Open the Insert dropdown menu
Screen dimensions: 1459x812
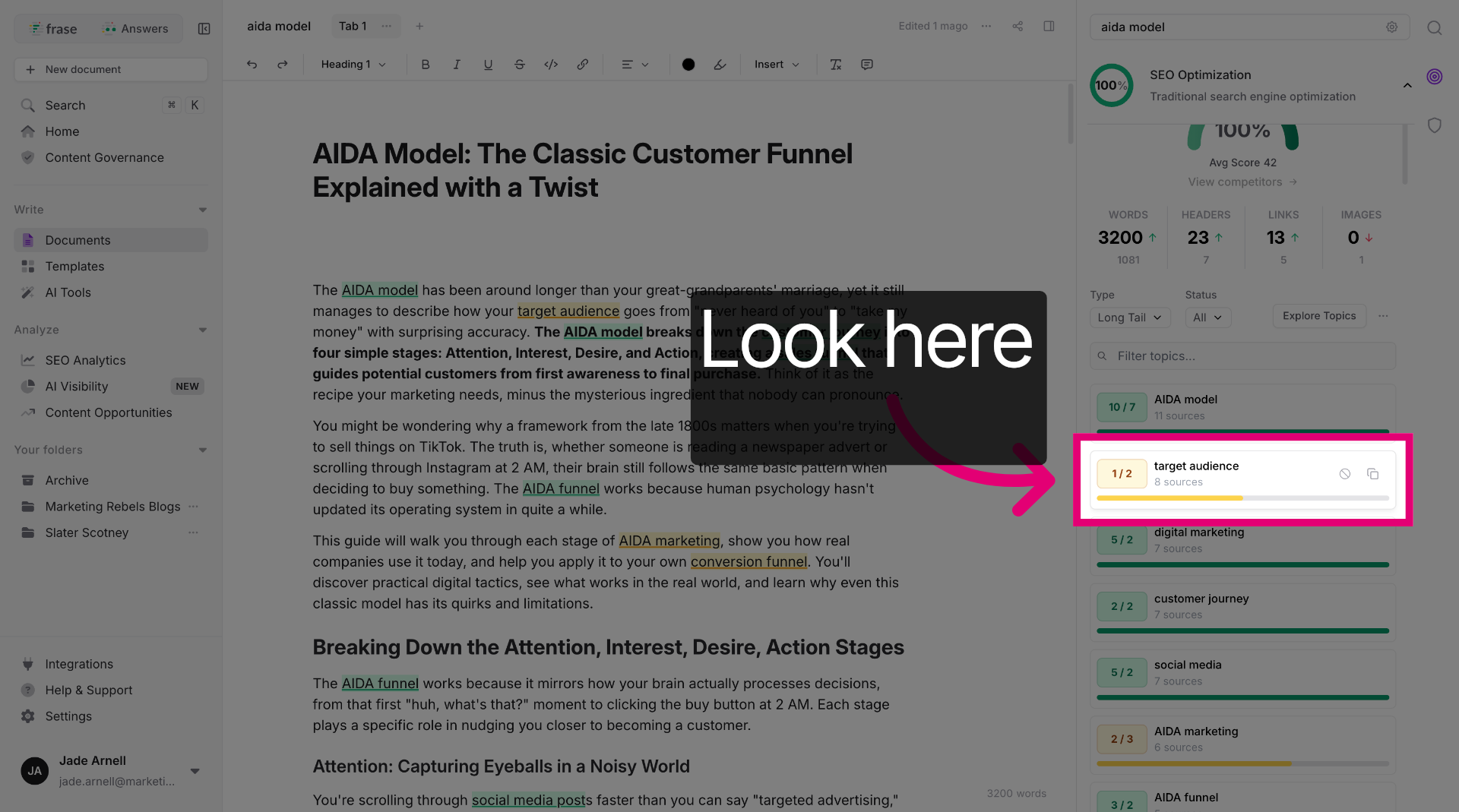(x=777, y=65)
